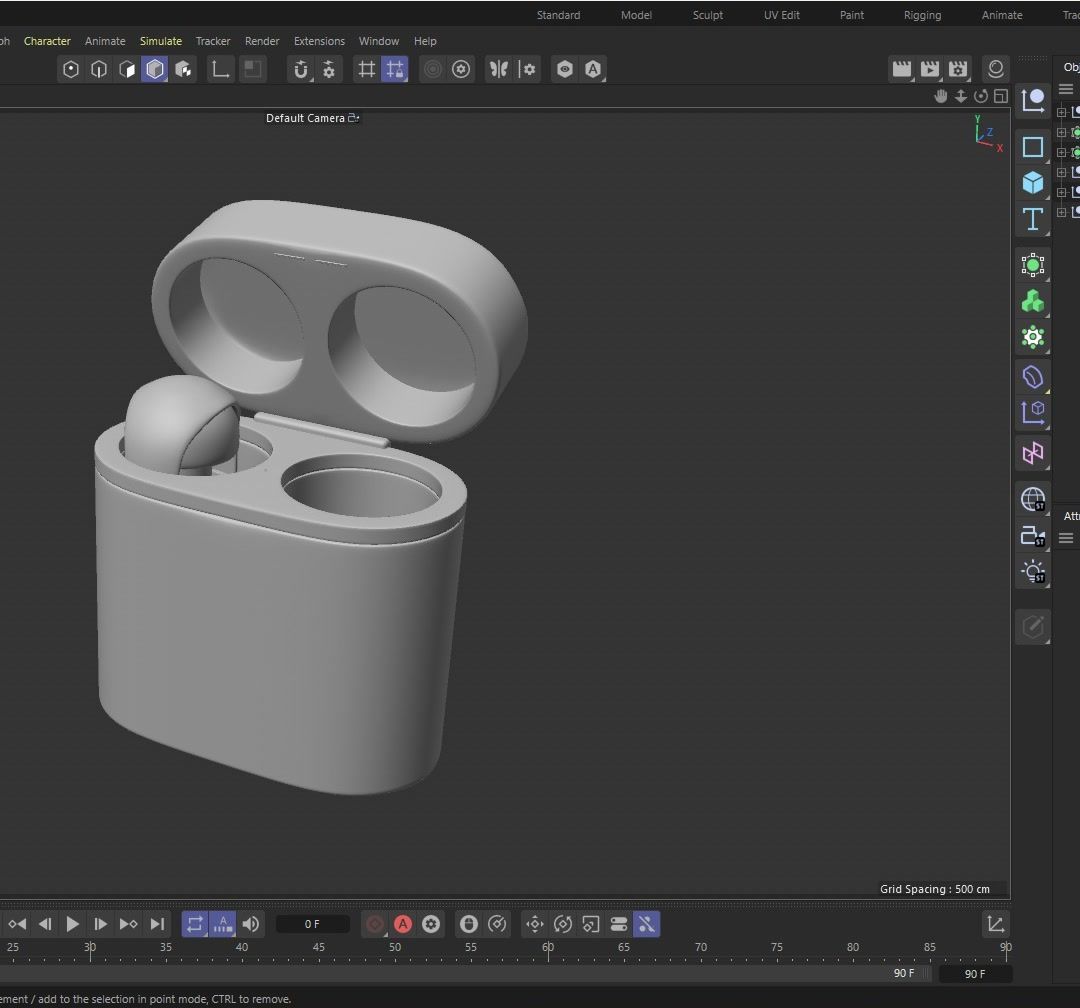This screenshot has width=1080, height=1008.
Task: Render View clapperboard icon
Action: (x=902, y=68)
